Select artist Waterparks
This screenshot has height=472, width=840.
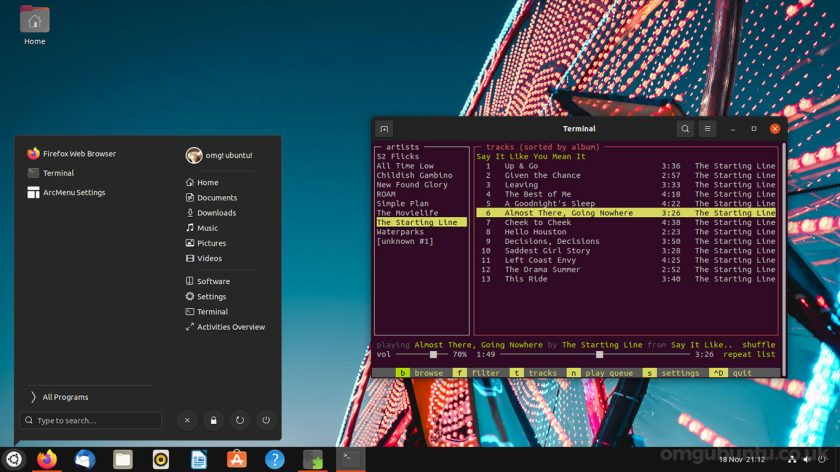[400, 232]
